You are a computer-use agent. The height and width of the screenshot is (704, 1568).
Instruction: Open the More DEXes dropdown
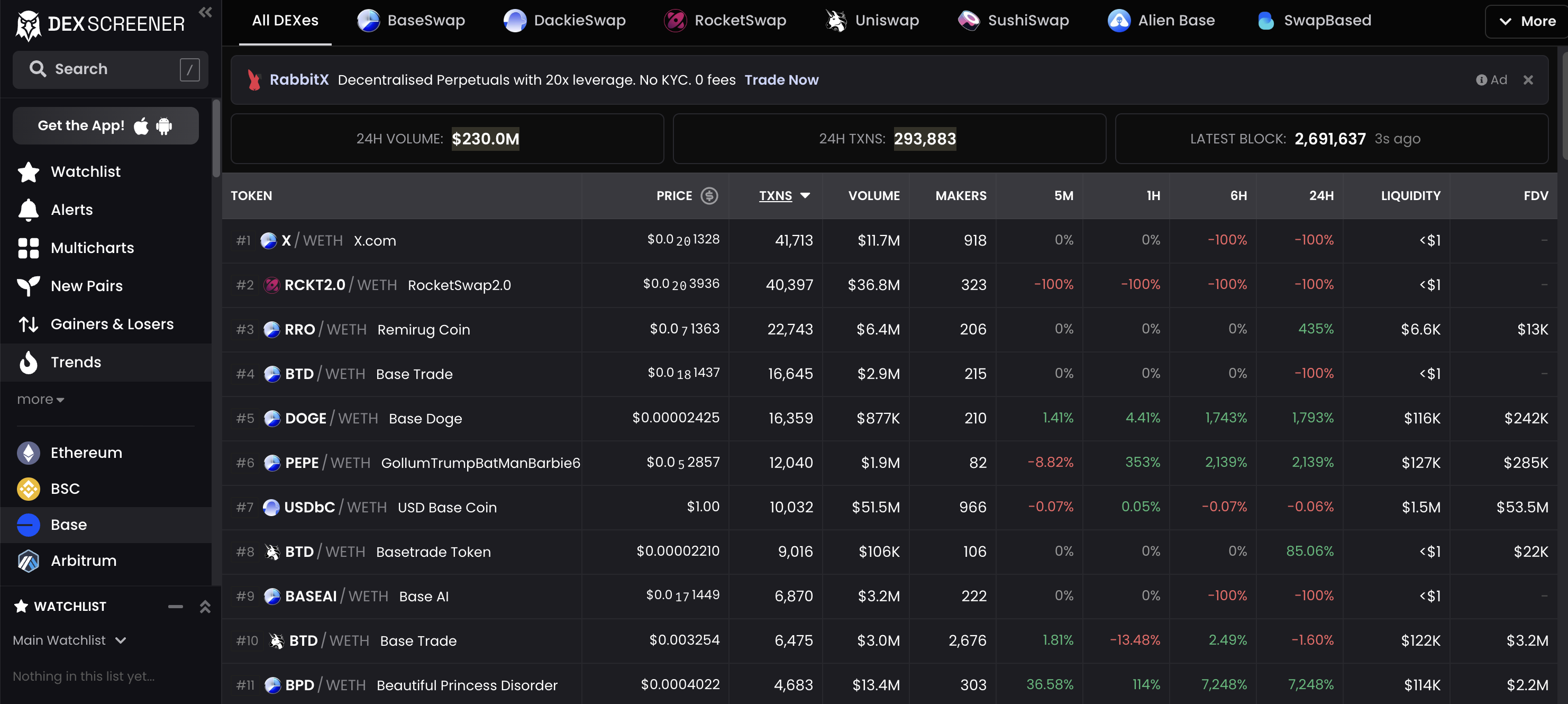[x=1527, y=21]
